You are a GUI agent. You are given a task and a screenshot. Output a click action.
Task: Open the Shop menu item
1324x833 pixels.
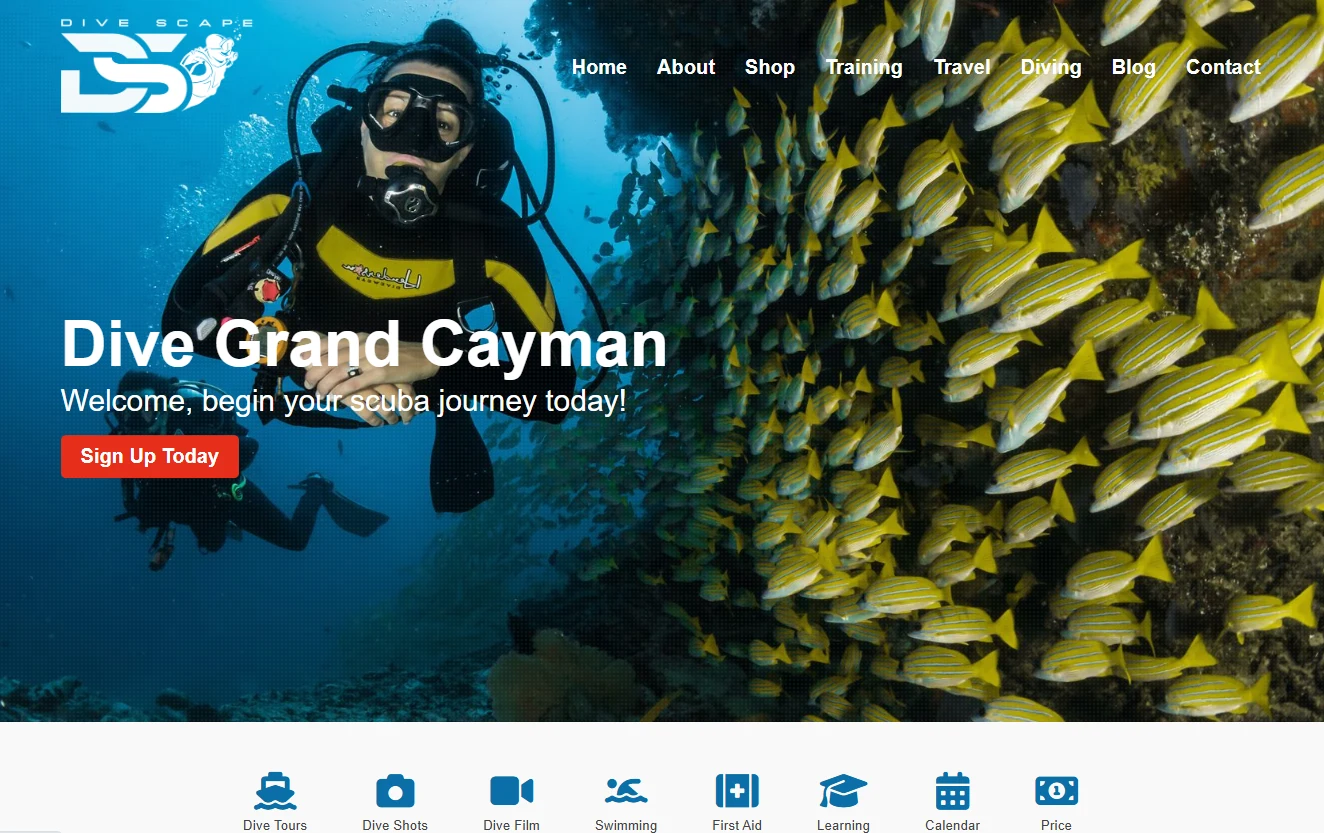tap(770, 67)
